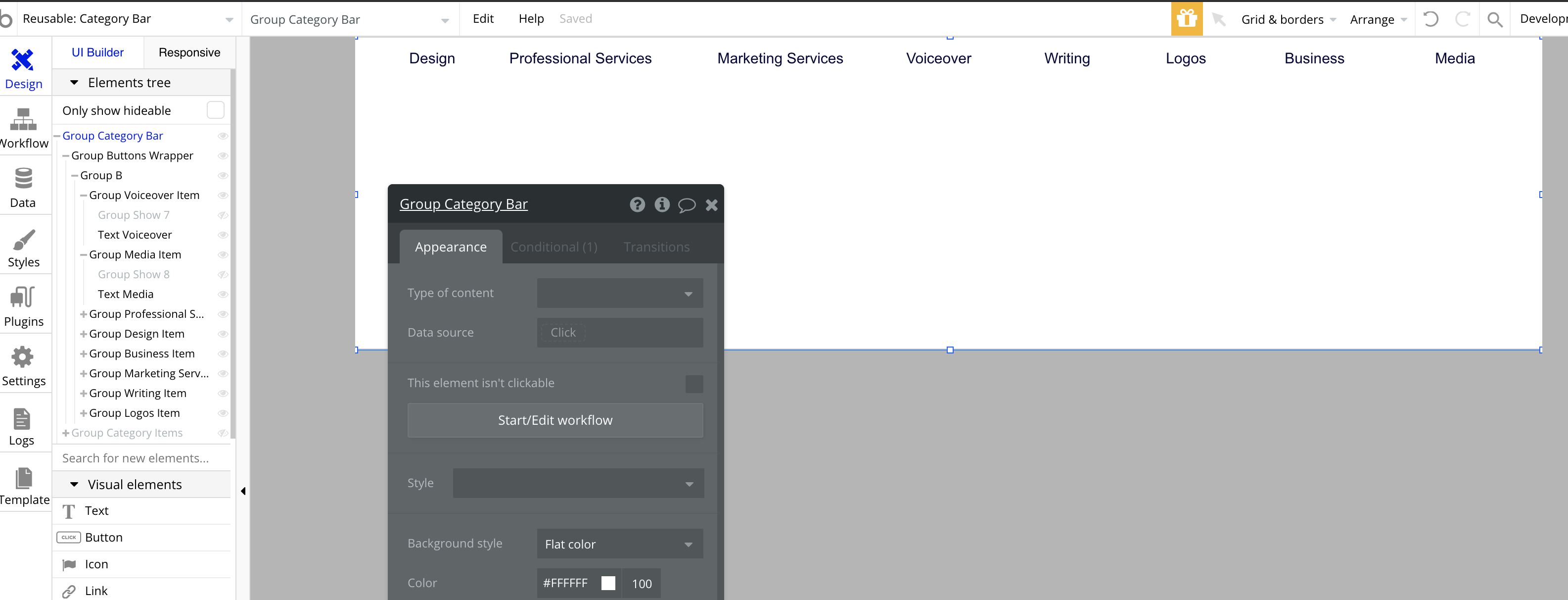Select Group B in elements tree
This screenshot has height=600, width=1568.
pyautogui.click(x=101, y=175)
